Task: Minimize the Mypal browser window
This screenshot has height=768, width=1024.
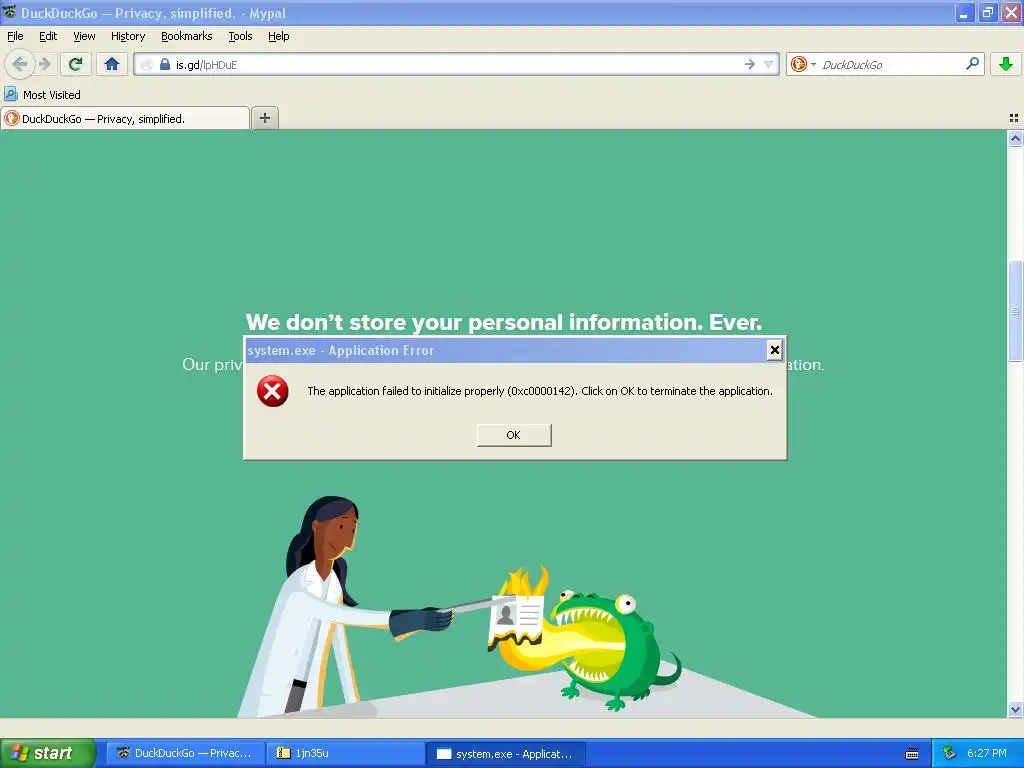Action: tap(965, 12)
